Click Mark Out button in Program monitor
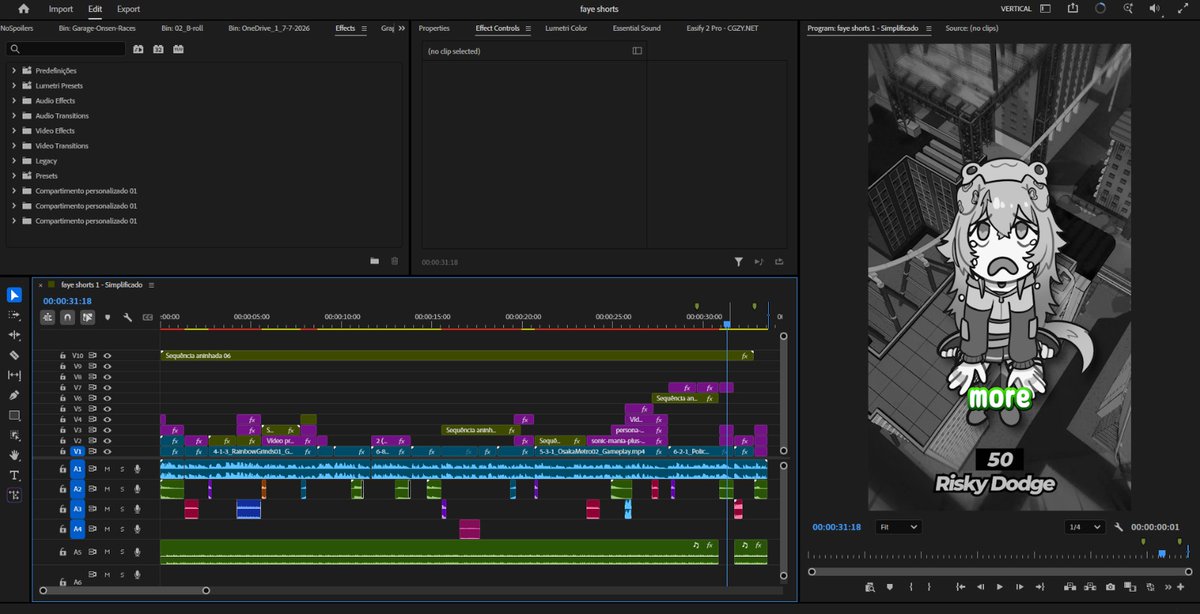1200x614 pixels. click(929, 587)
